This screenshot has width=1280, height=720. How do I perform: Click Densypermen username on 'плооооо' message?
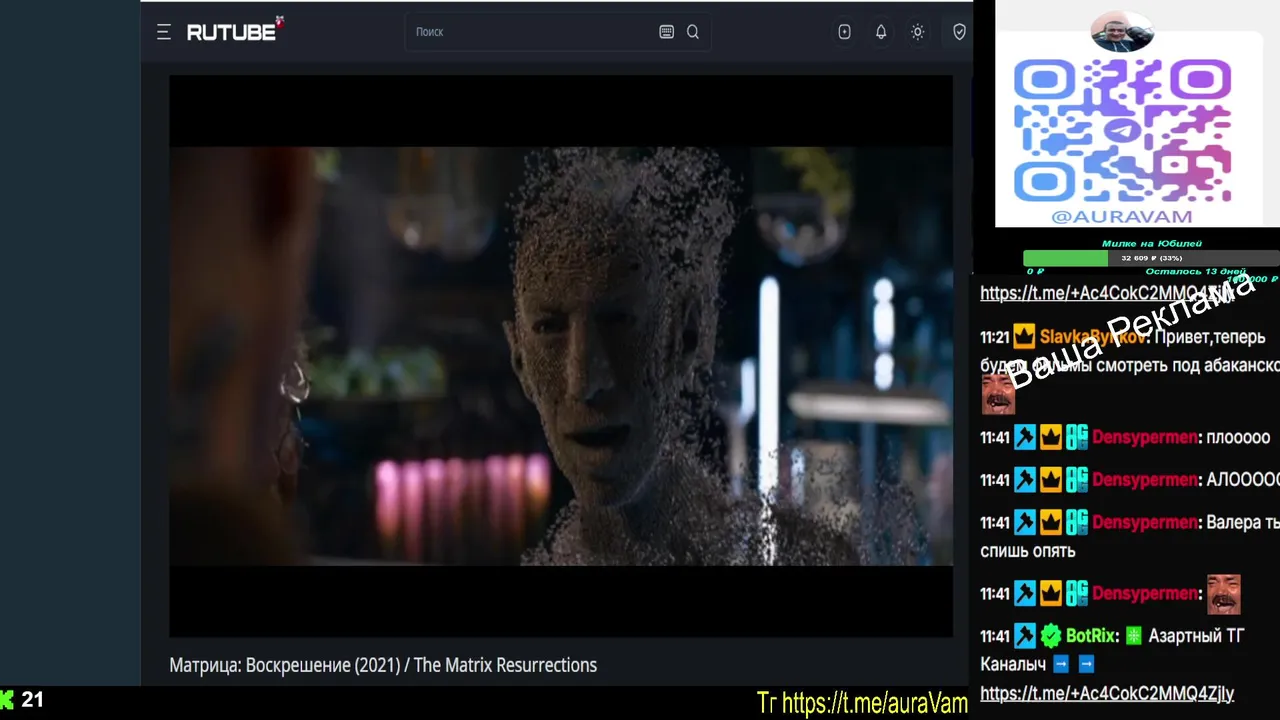click(1145, 437)
